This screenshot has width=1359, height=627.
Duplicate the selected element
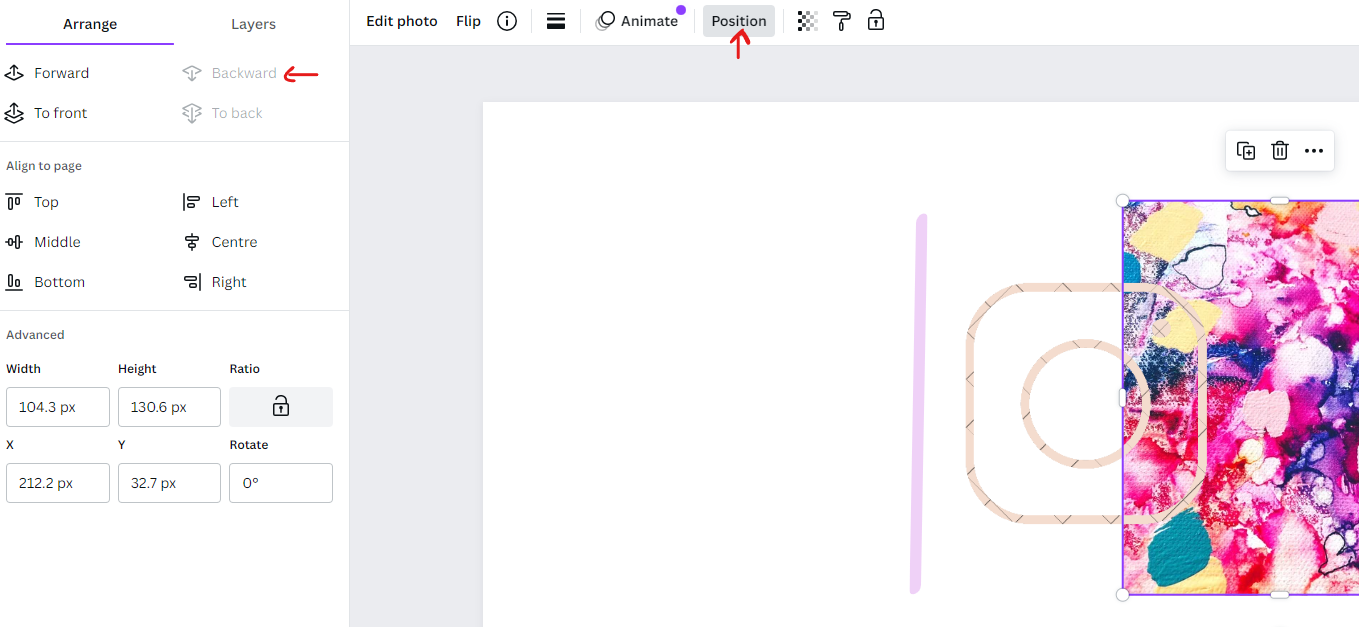(x=1246, y=151)
